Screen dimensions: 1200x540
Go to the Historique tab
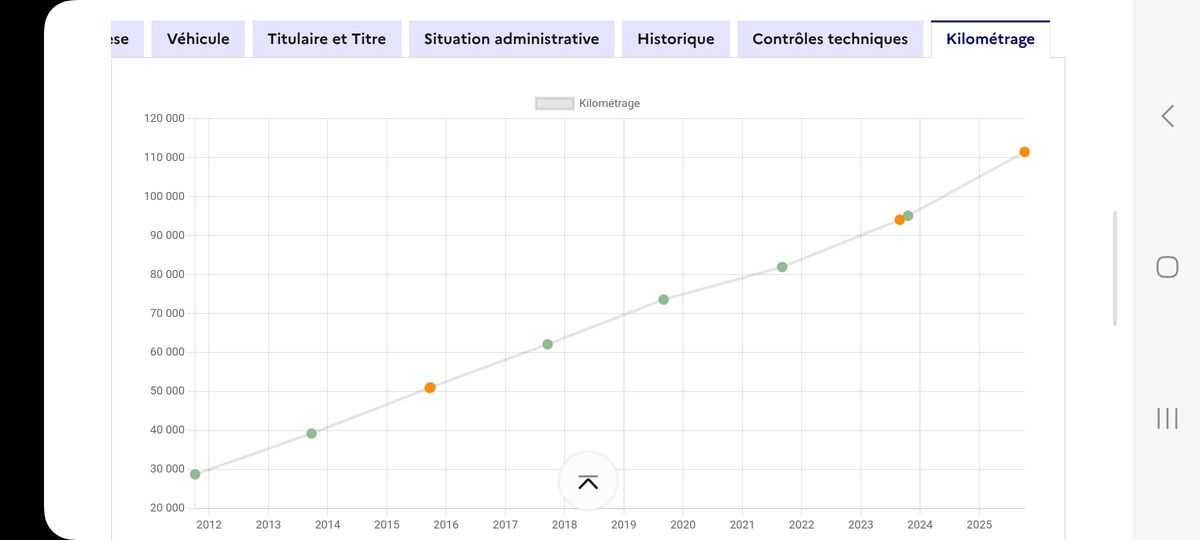[676, 39]
